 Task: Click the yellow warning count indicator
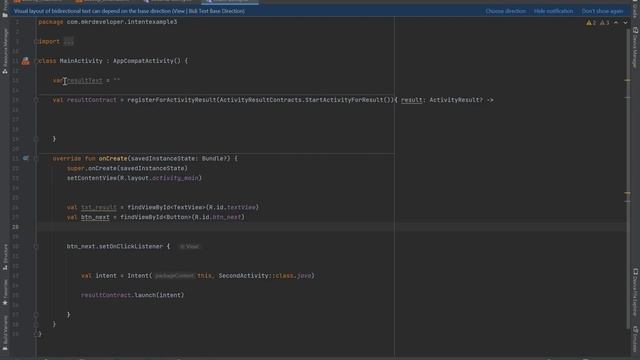coord(591,23)
